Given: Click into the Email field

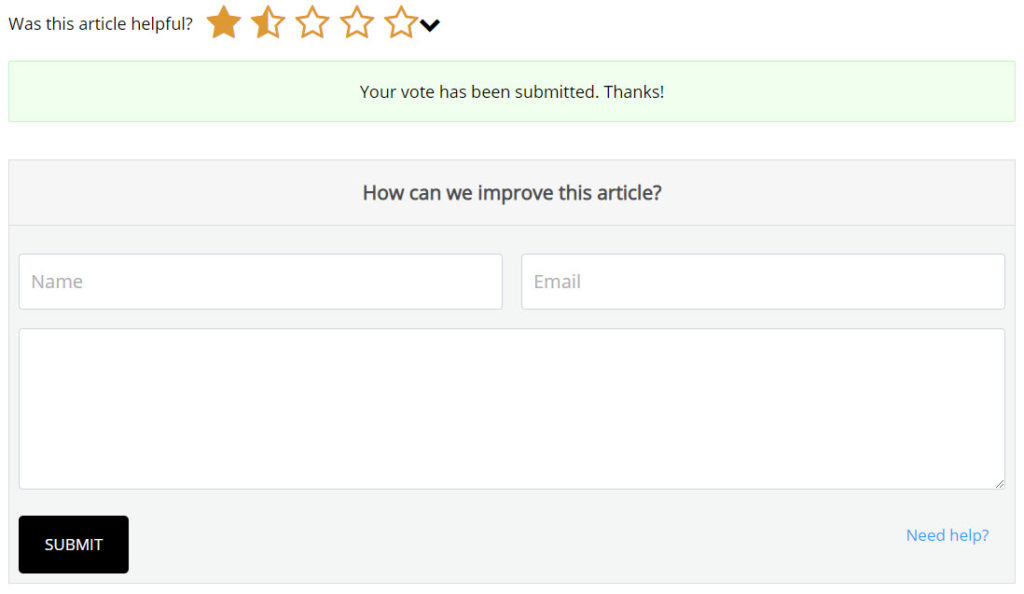Looking at the screenshot, I should pyautogui.click(x=763, y=281).
